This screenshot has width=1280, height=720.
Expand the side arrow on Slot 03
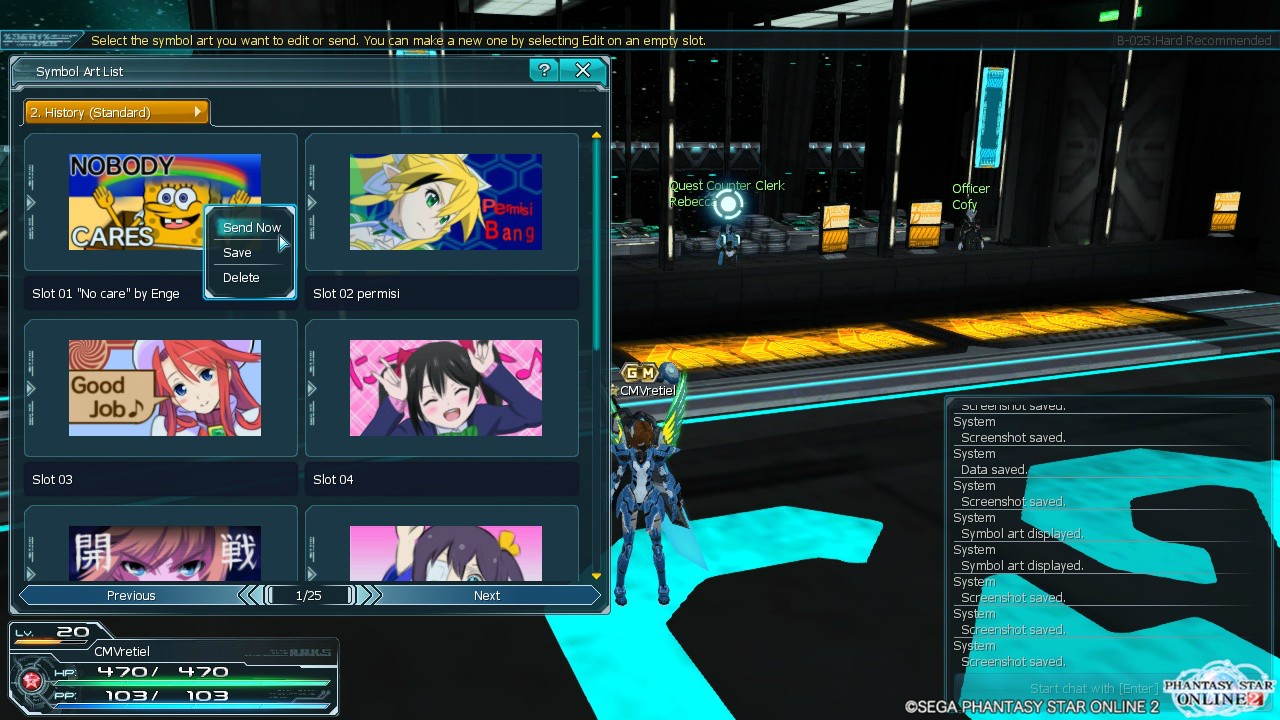(x=31, y=389)
